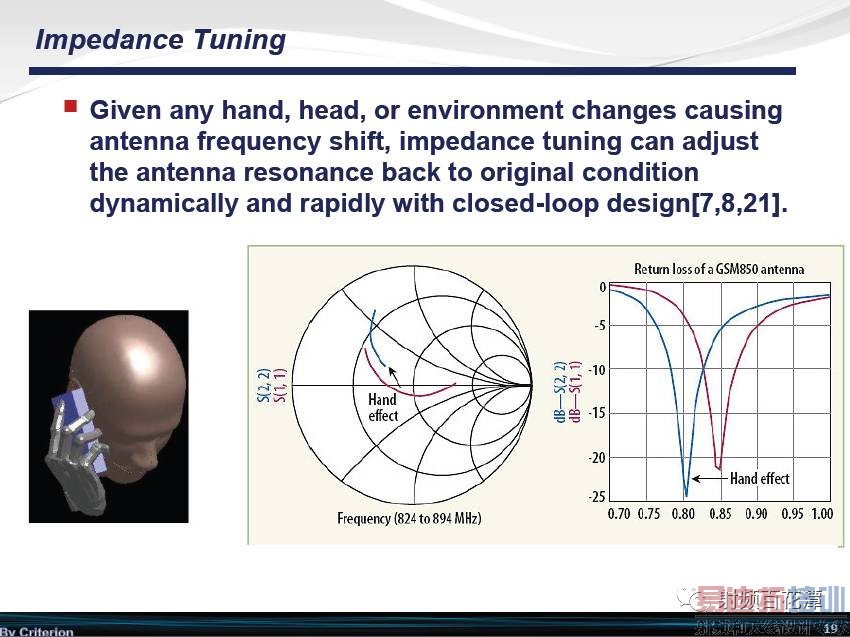Image resolution: width=850 pixels, height=637 pixels.
Task: Click the 0.85 x-axis tick value
Action: point(720,513)
